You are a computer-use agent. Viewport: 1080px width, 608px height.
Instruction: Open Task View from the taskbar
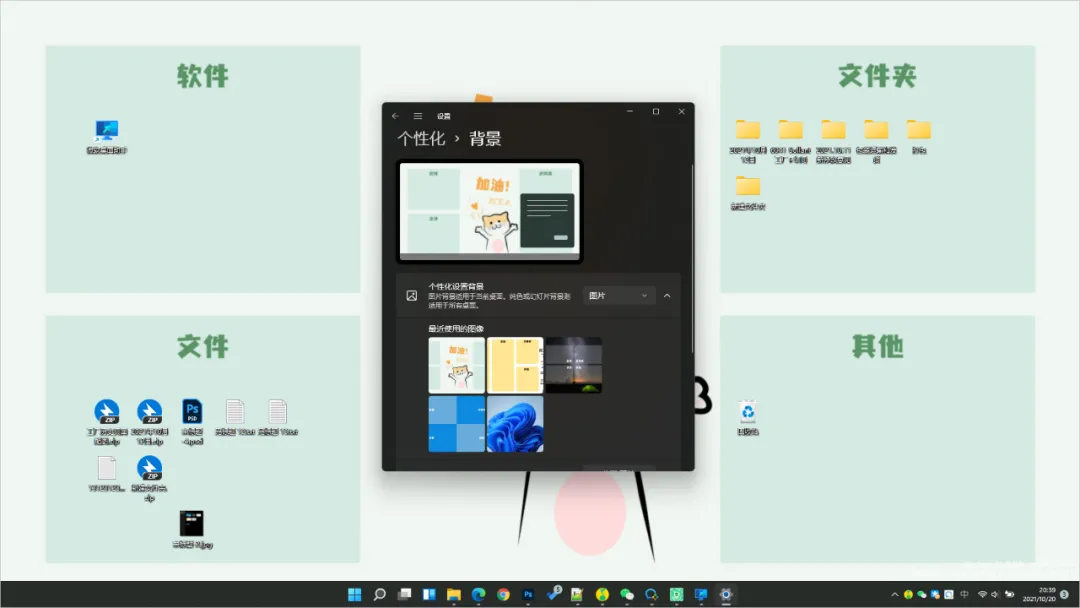pos(403,594)
